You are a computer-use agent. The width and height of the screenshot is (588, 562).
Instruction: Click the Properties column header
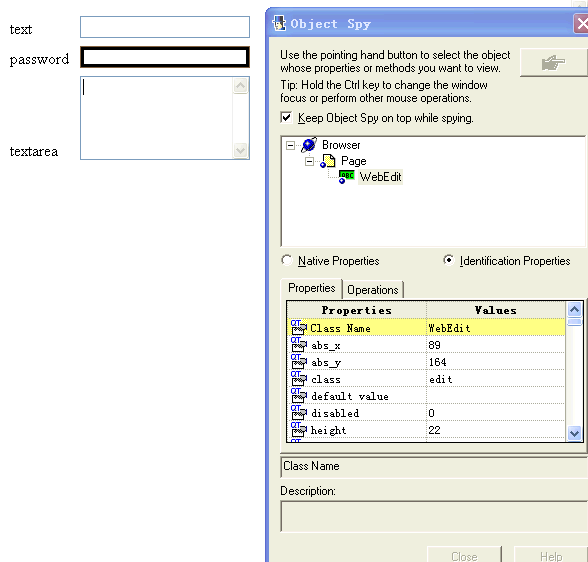coord(357,310)
